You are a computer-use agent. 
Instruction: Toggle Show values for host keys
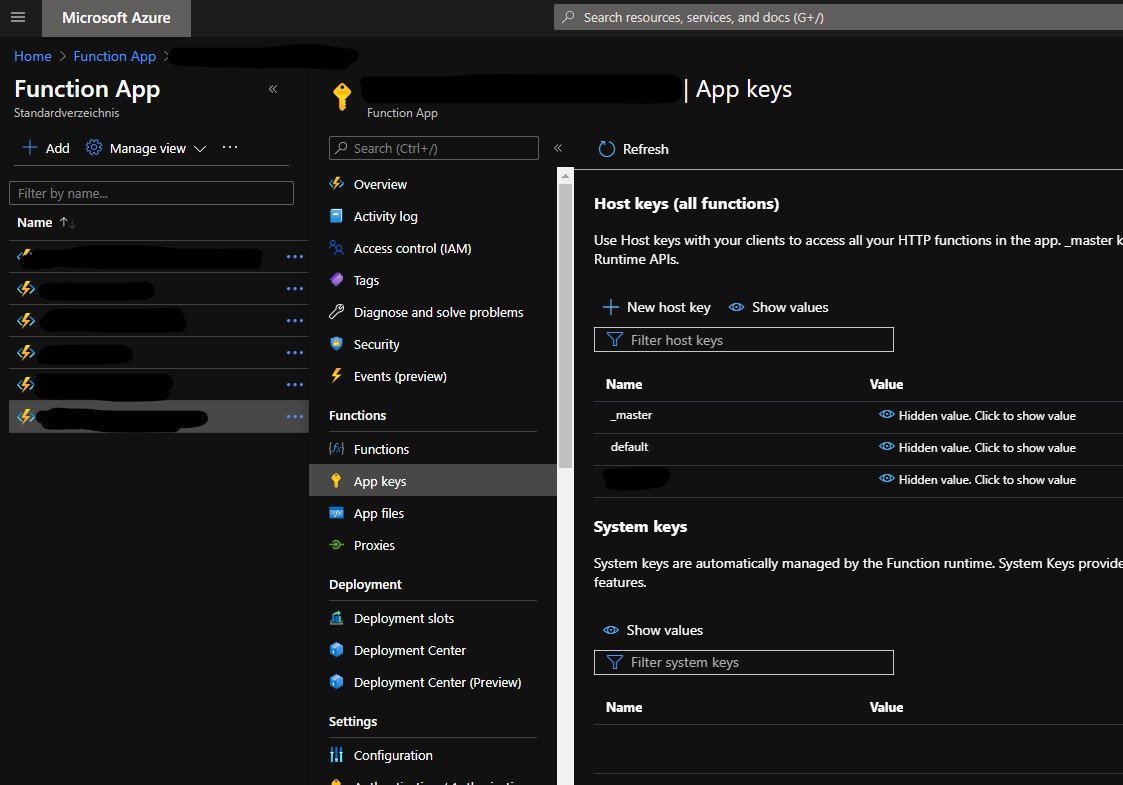tap(779, 307)
